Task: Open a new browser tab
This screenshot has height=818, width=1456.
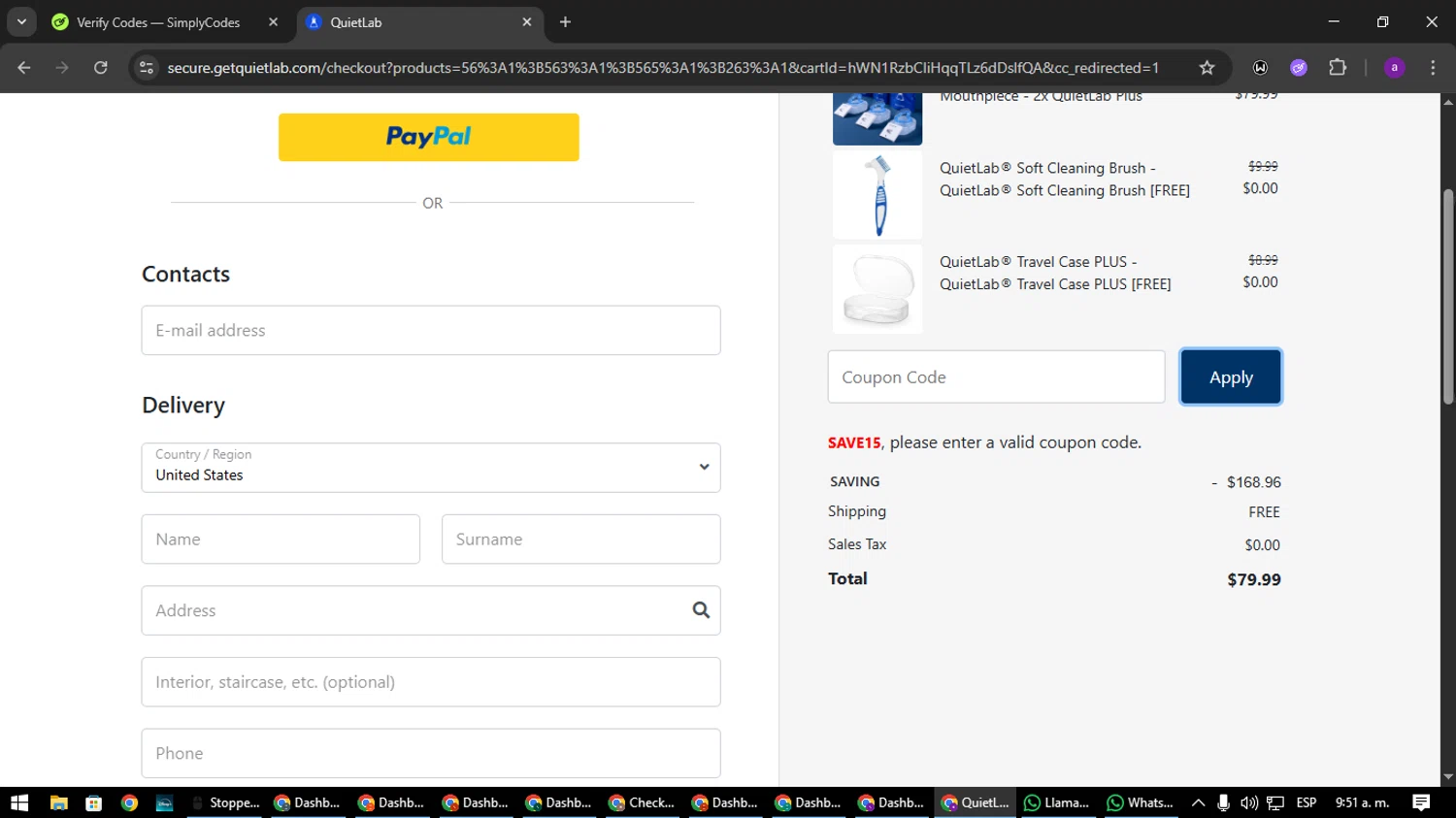Action: [x=565, y=22]
